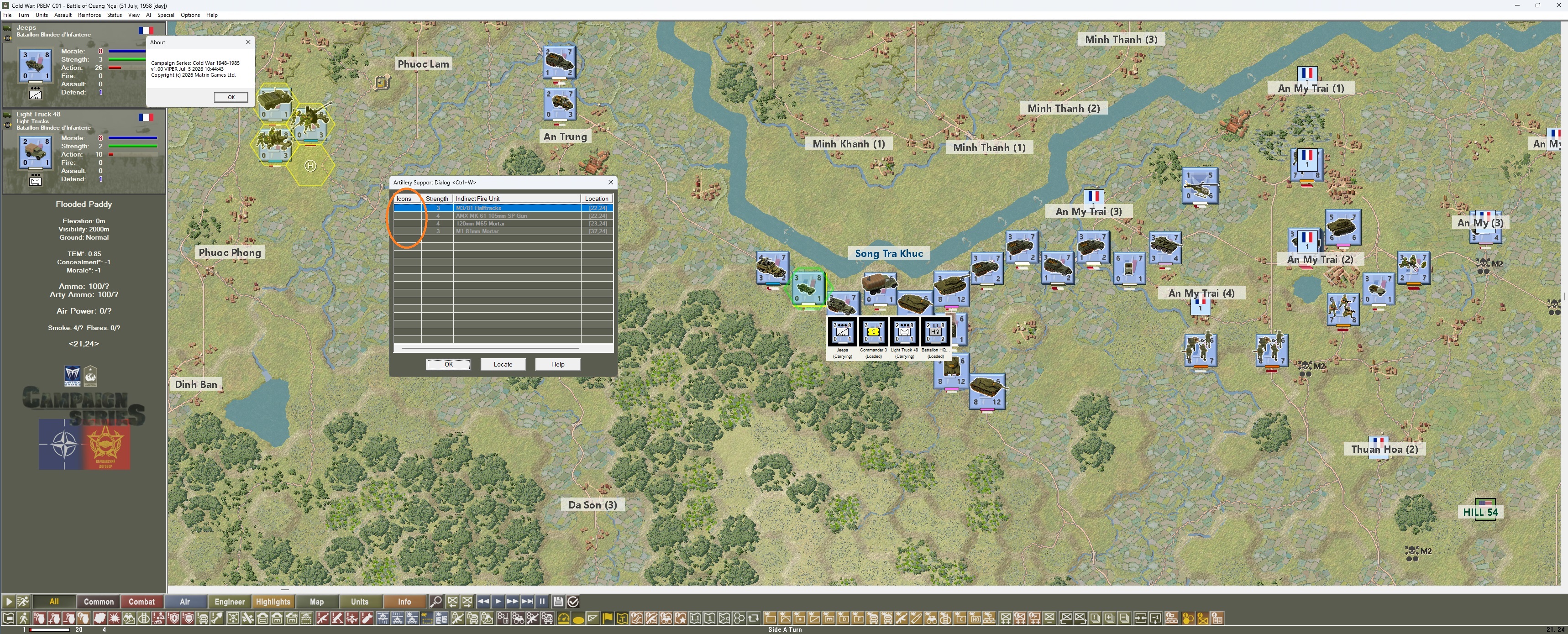1568x634 pixels.
Task: Click the yellow hexagon info icon
Action: pos(1189,618)
